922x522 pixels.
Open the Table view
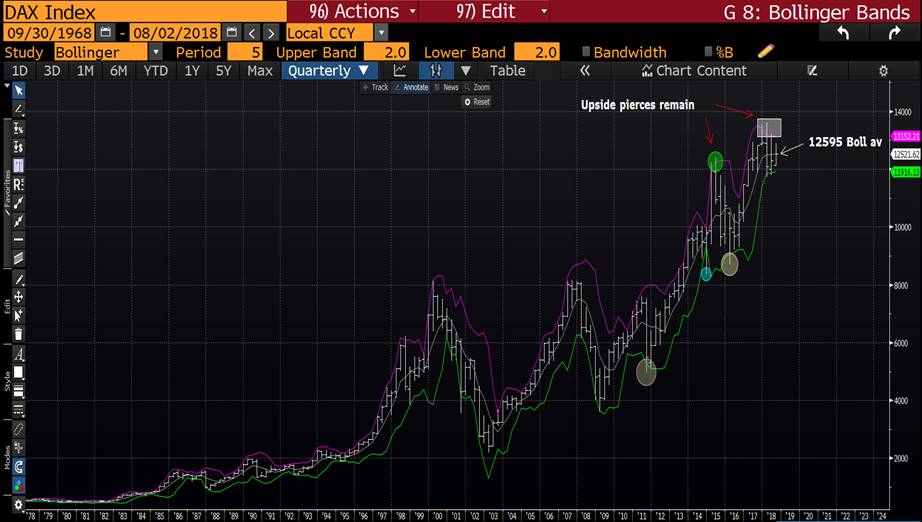pos(507,71)
